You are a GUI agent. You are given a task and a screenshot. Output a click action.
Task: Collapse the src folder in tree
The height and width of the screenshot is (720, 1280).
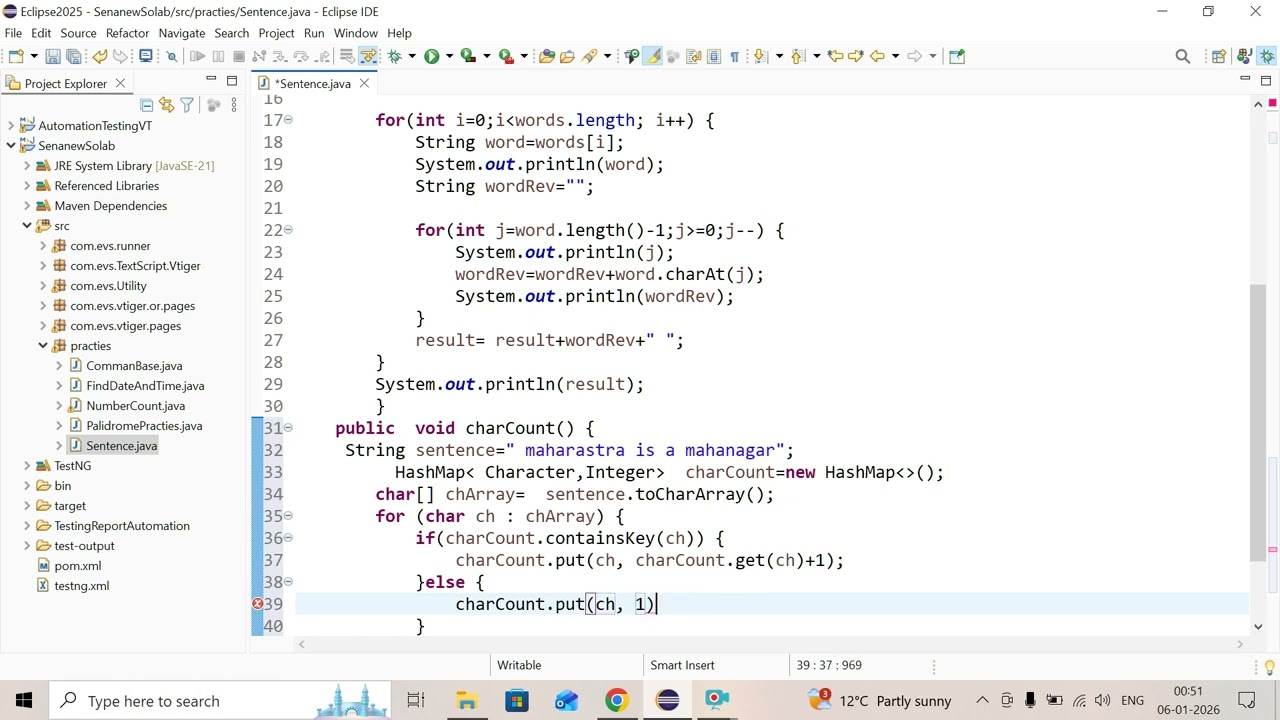click(27, 226)
